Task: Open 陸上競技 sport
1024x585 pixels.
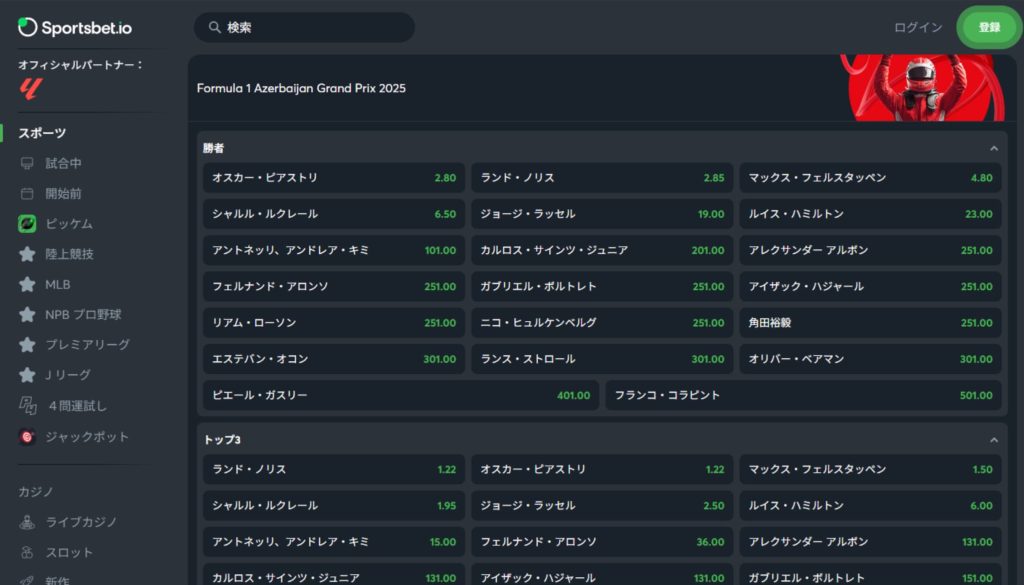Action: pyautogui.click(x=69, y=254)
